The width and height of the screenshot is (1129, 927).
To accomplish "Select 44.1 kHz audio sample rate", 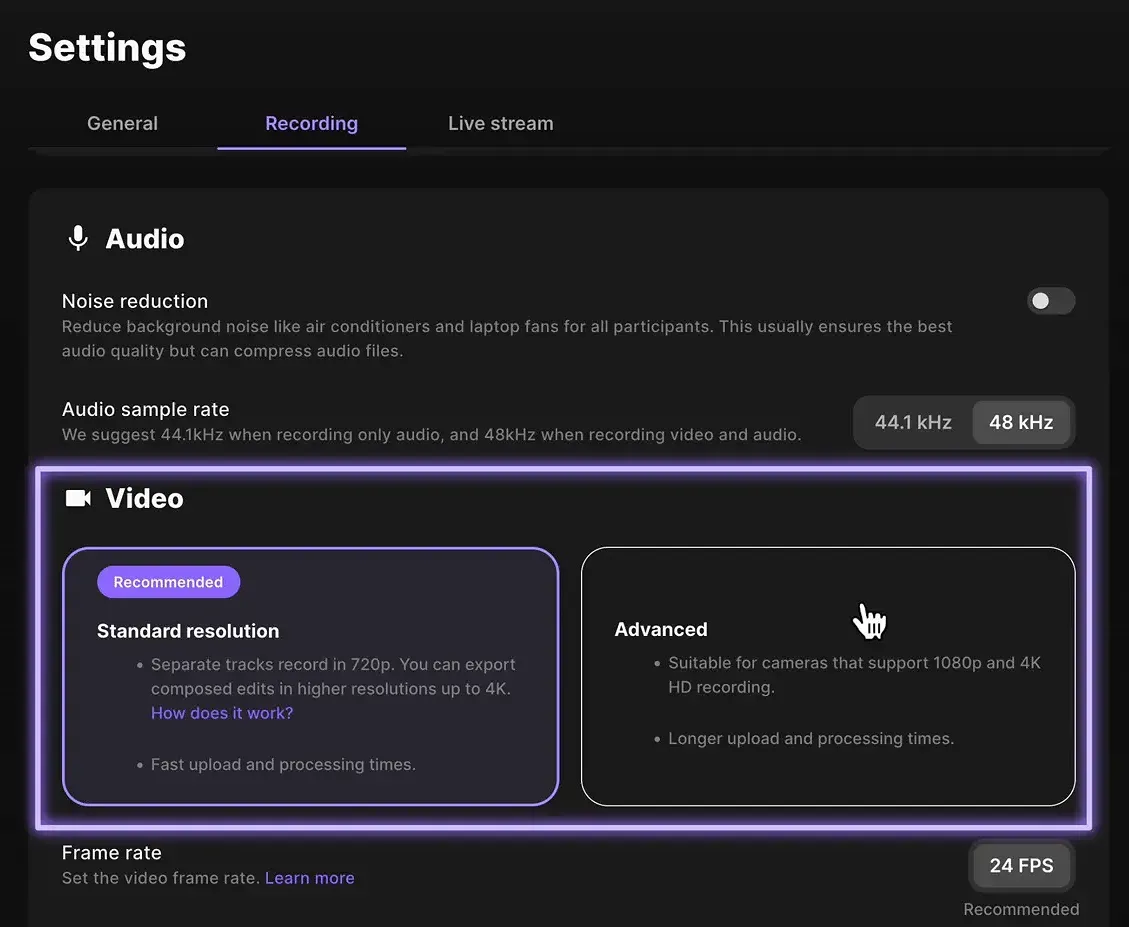I will pyautogui.click(x=912, y=422).
